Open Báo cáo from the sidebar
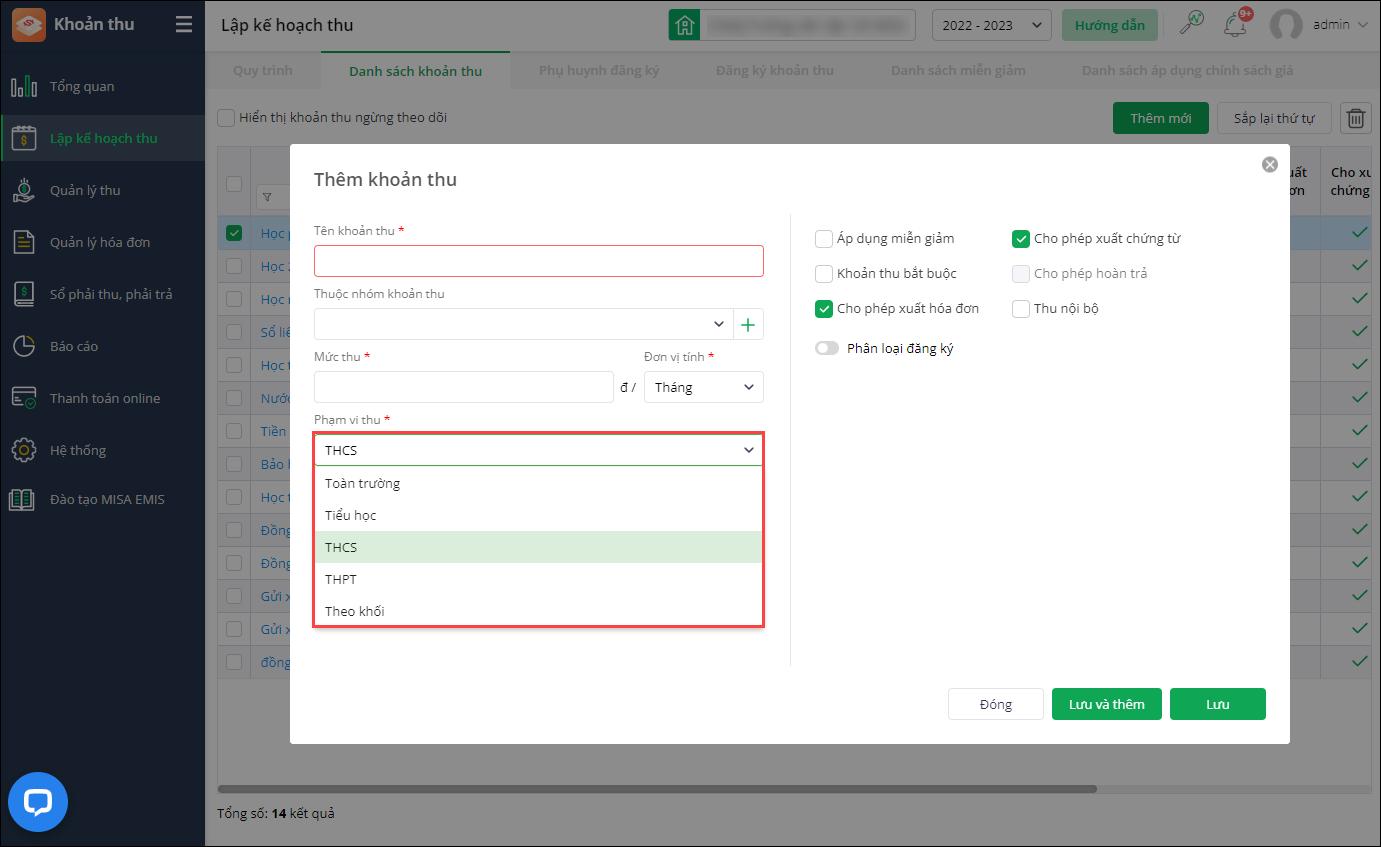Screen dimensions: 1381x847 pos(74,346)
